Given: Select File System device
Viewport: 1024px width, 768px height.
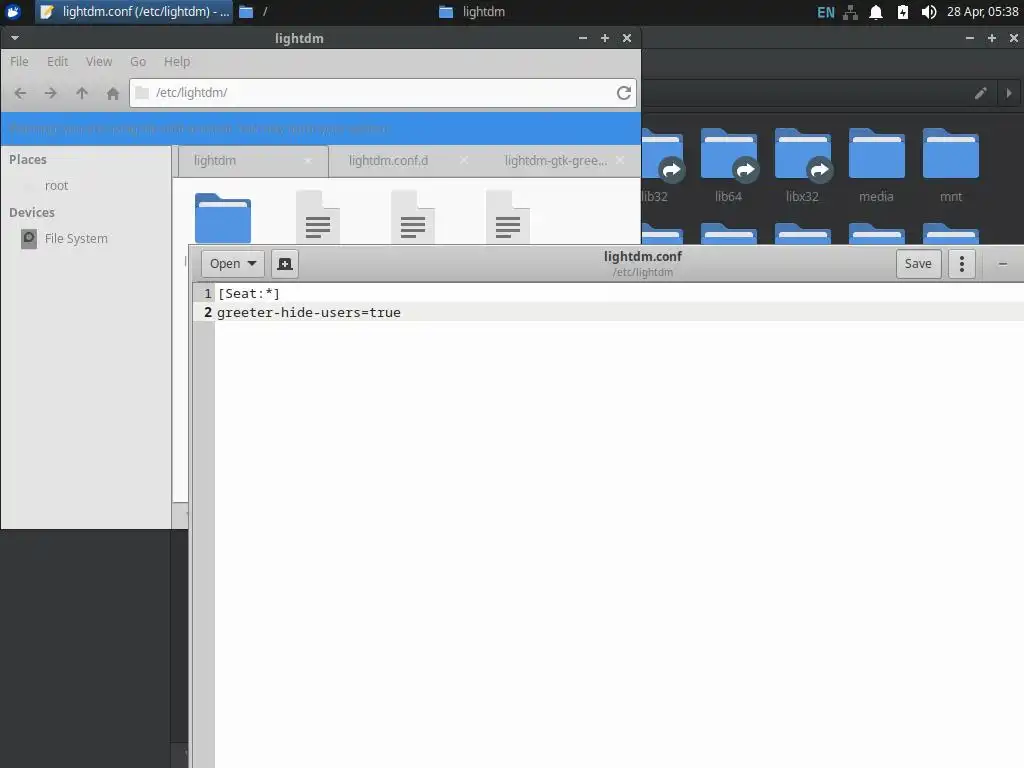Looking at the screenshot, I should 86,239.
